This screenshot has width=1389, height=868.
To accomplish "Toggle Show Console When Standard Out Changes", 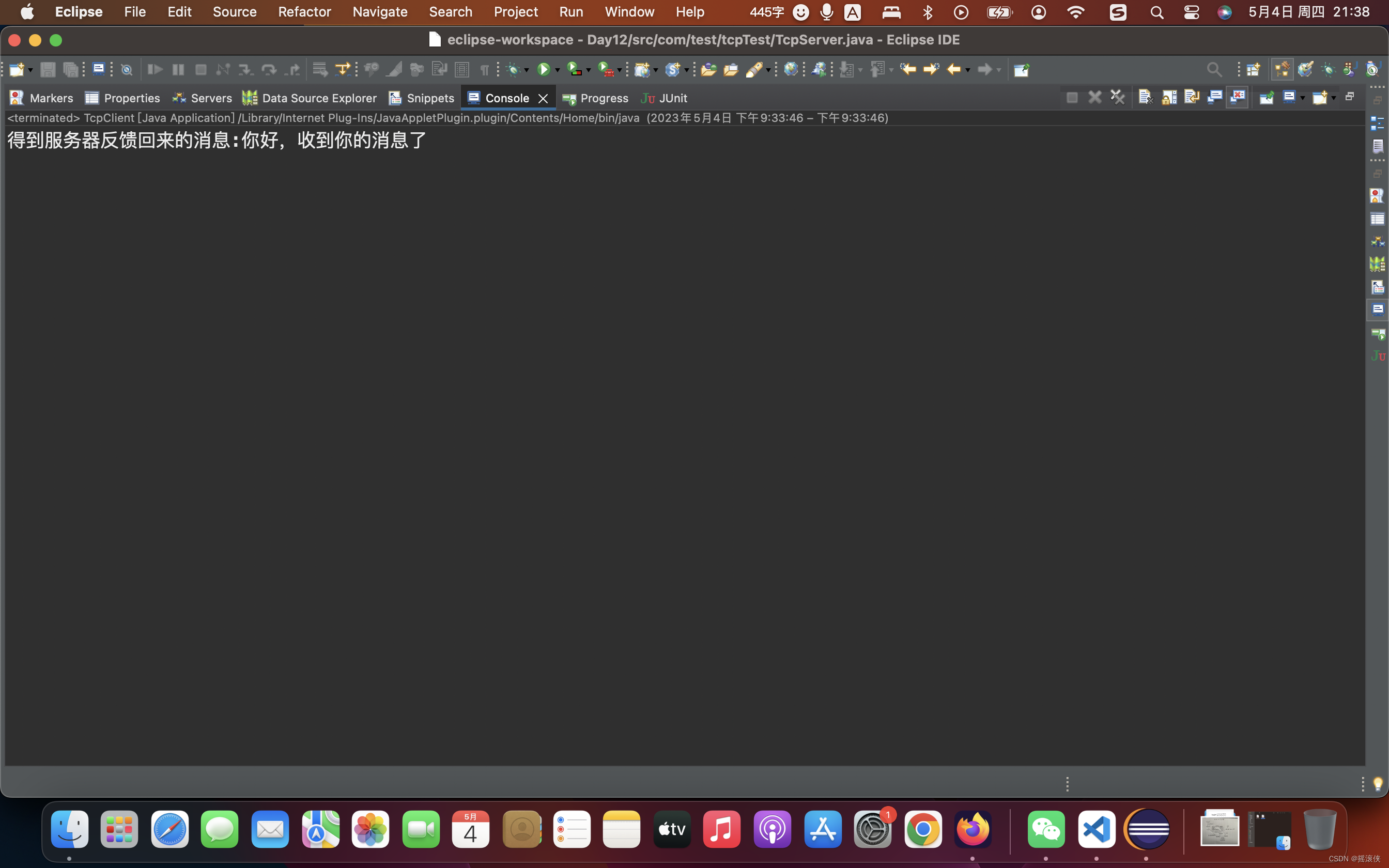I will point(1214,98).
